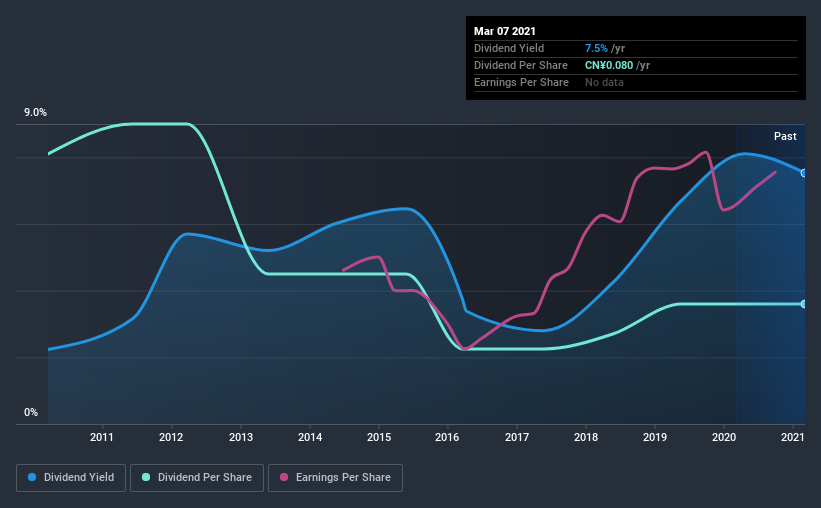Click the 2012 x-axis label
This screenshot has height=508, width=821.
tap(171, 437)
